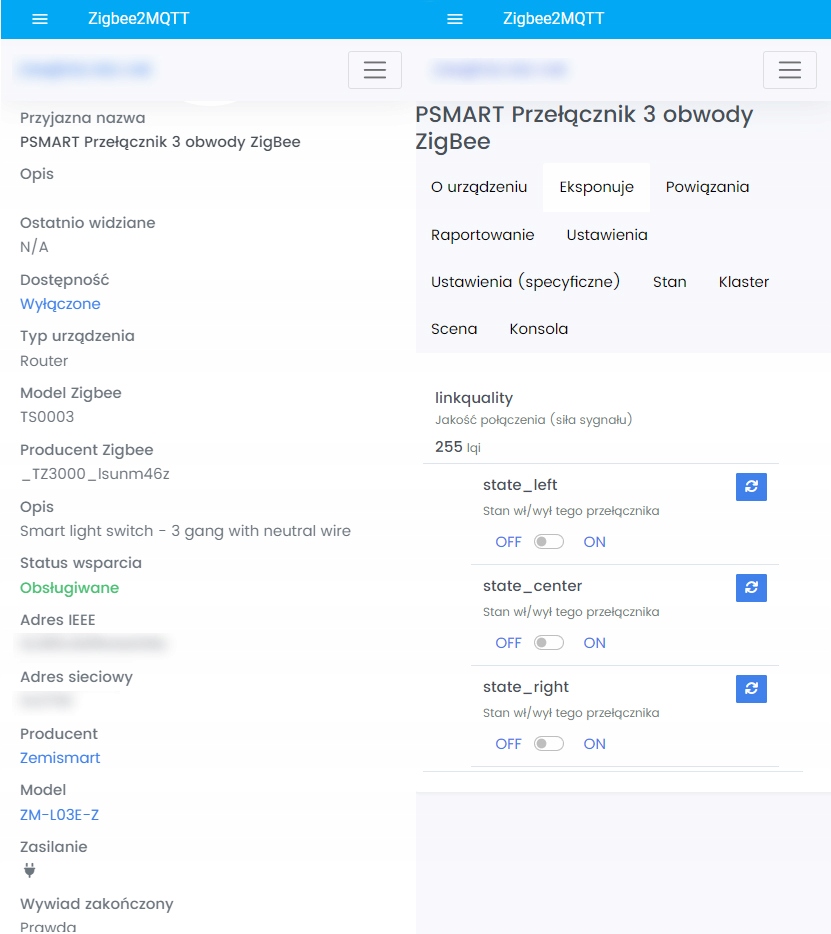Expand the left panel navbar toggler
The width and height of the screenshot is (831, 934).
click(x=375, y=70)
